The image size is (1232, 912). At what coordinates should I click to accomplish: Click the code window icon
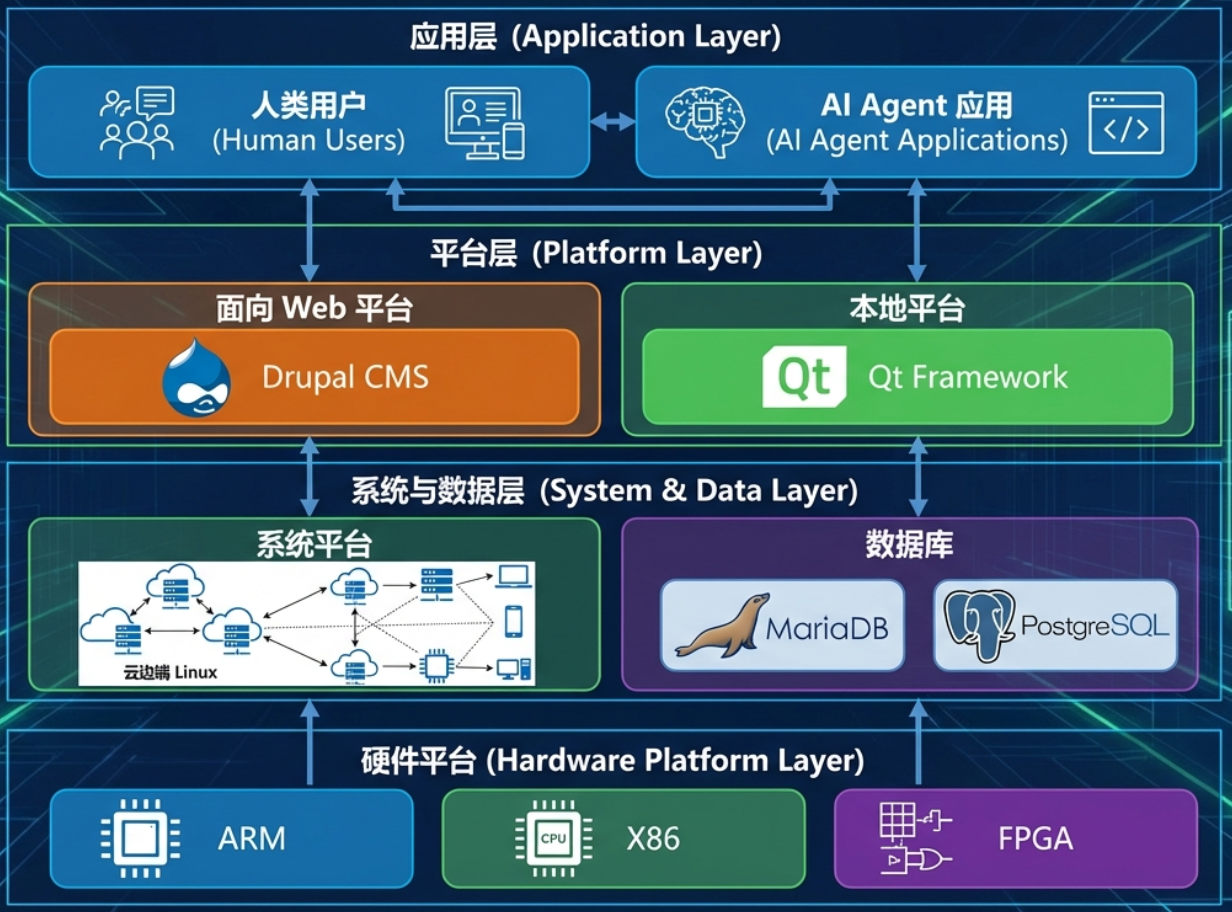(x=1126, y=123)
